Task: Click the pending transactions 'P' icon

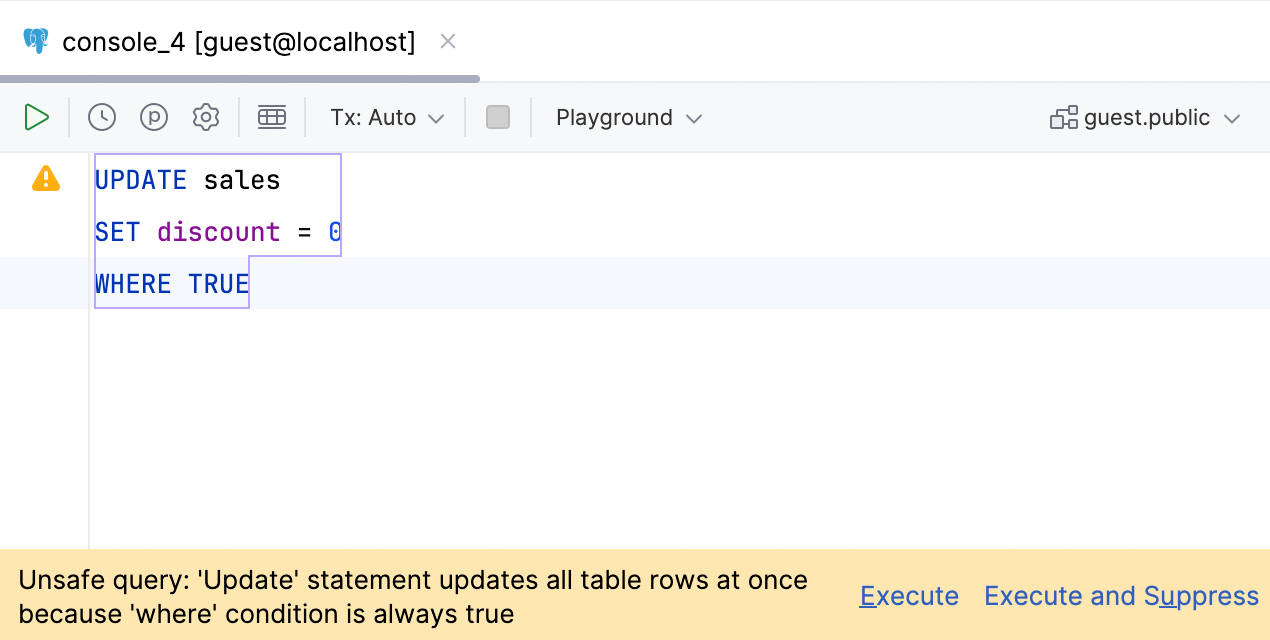Action: tap(154, 118)
